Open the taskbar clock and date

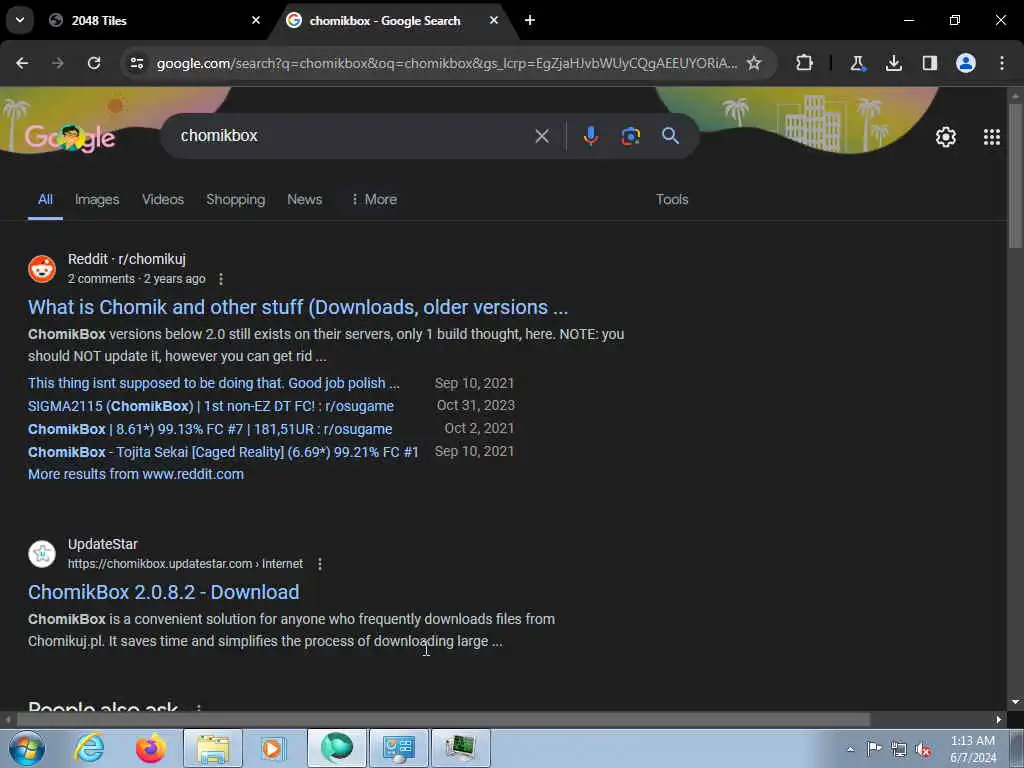click(x=973, y=749)
